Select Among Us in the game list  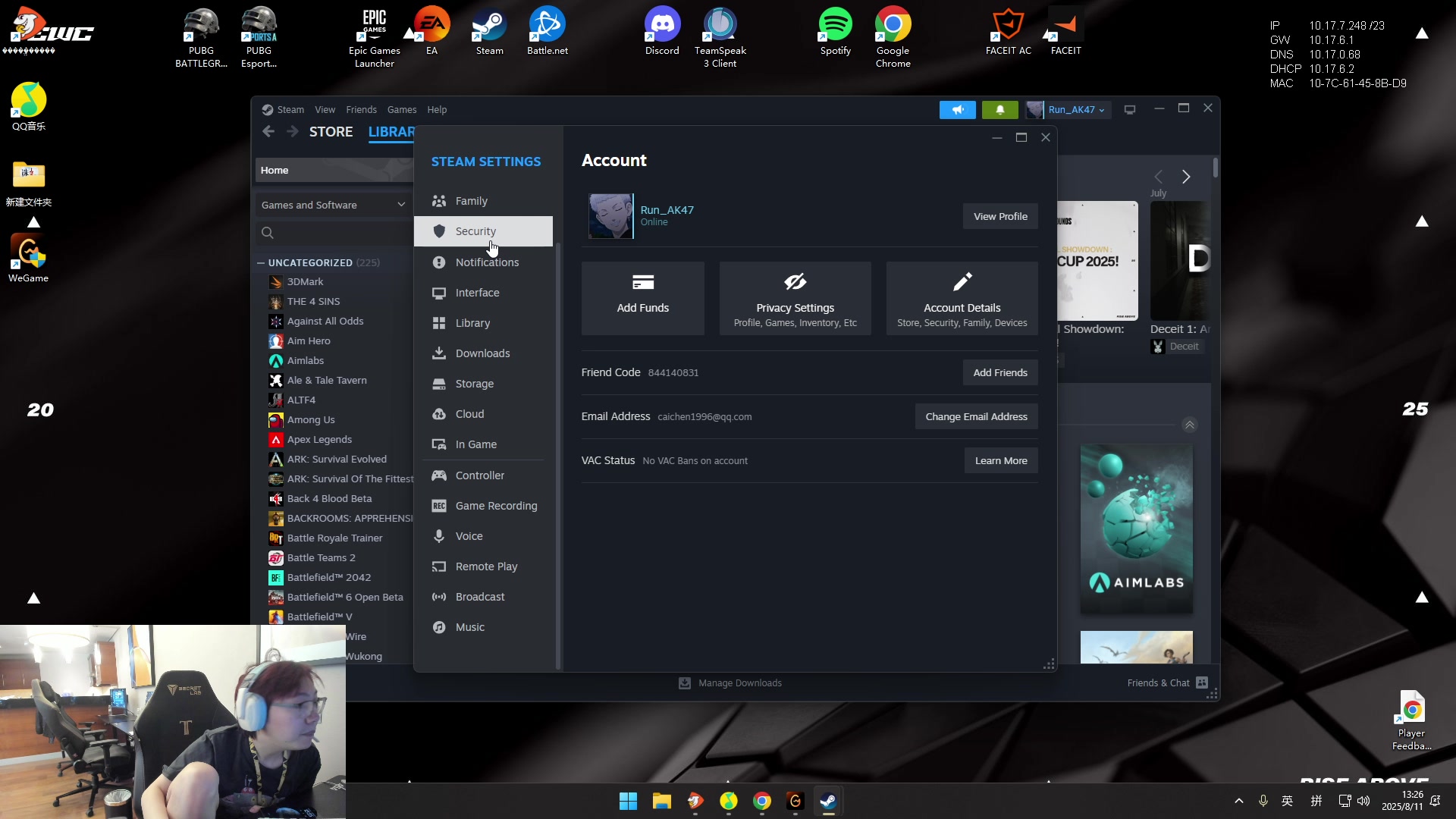[311, 420]
